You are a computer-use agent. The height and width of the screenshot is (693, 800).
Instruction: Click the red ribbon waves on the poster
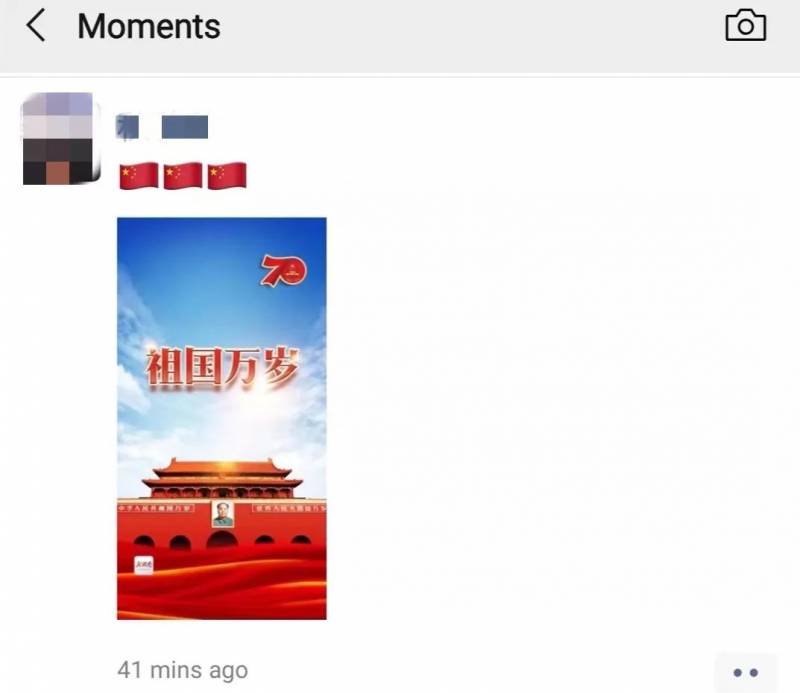[x=221, y=587]
